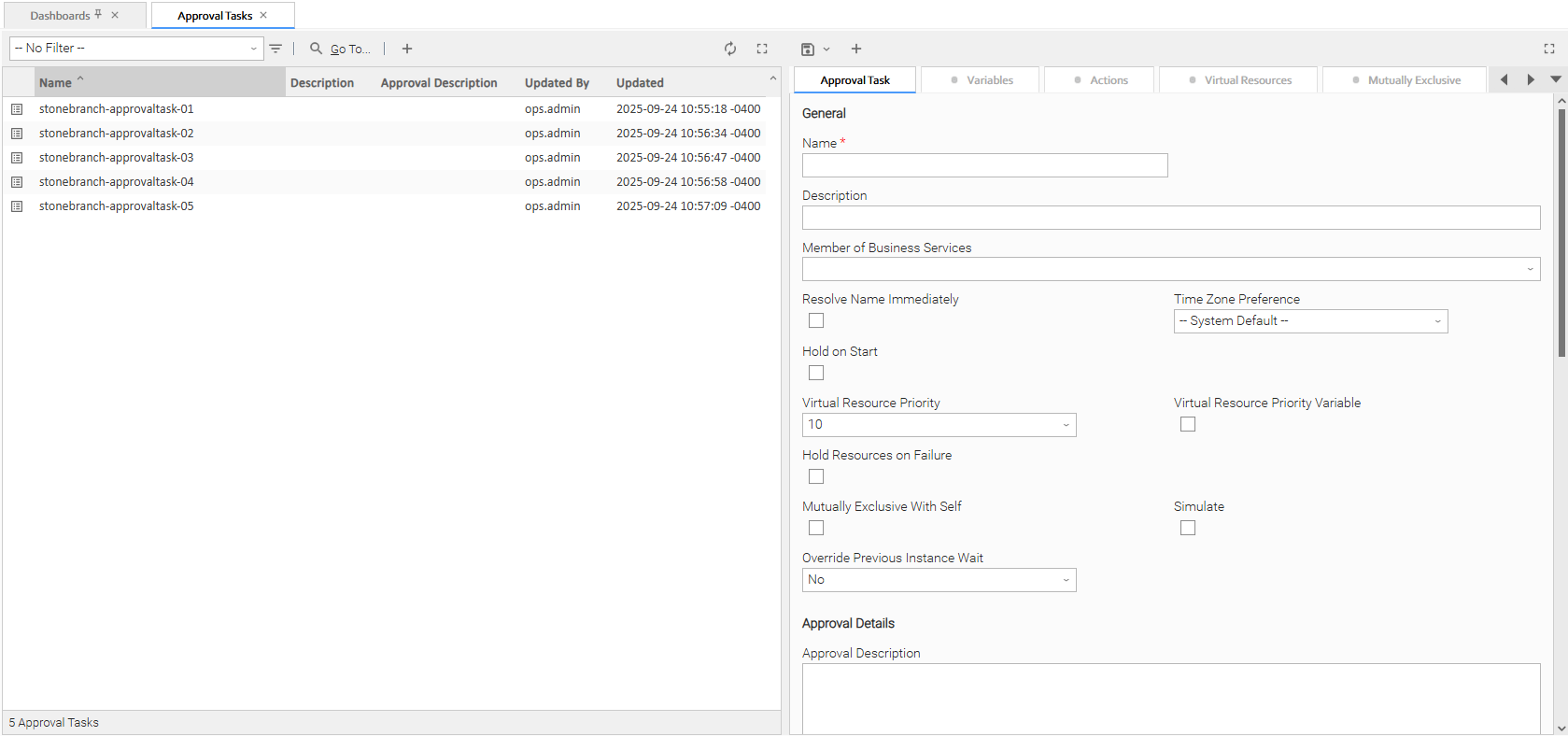Click the Go To... button
Image resolution: width=1568 pixels, height=736 pixels.
tap(341, 49)
